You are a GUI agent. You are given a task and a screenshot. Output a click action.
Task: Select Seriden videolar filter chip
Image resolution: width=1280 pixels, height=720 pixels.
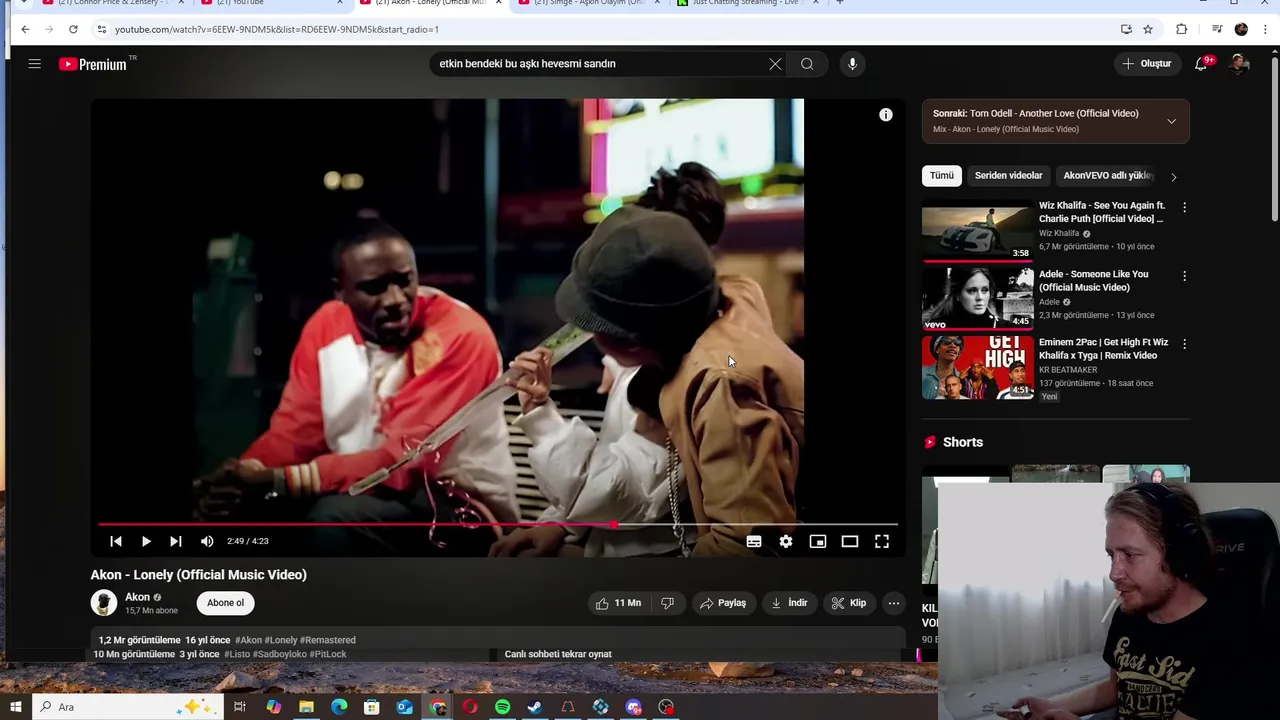coord(1008,176)
